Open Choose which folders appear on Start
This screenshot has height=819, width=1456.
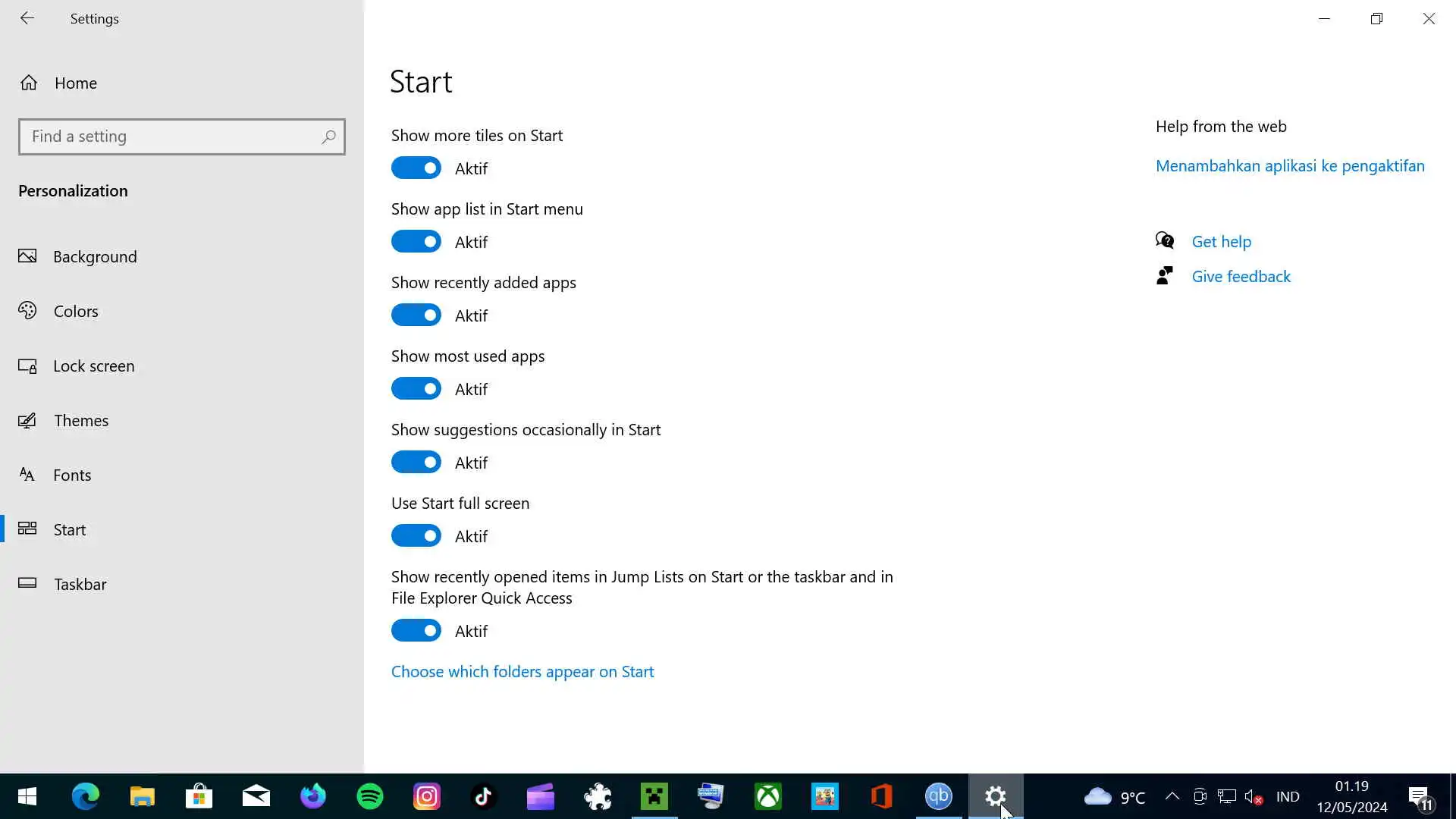[522, 671]
